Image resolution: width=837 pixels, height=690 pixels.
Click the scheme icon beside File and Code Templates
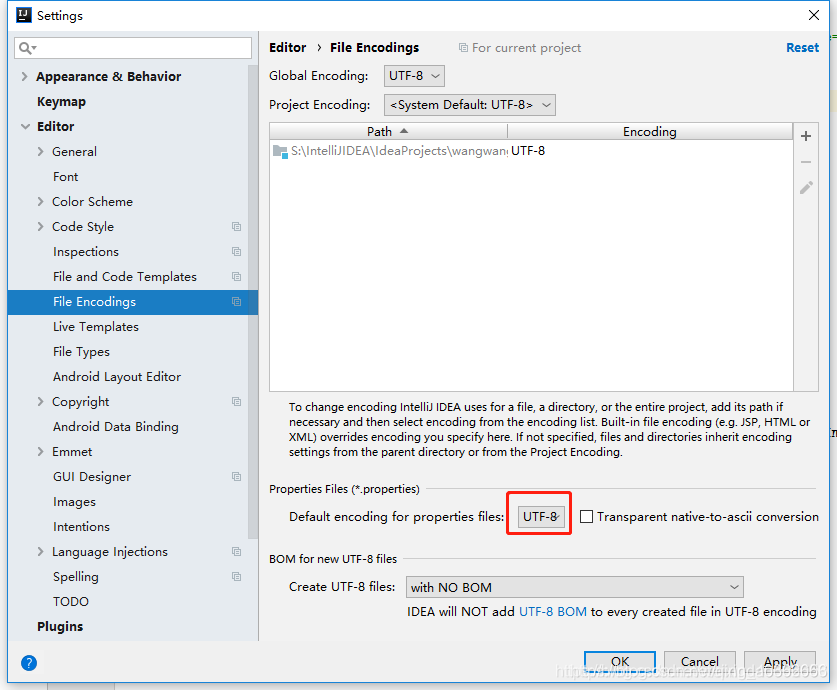click(236, 276)
